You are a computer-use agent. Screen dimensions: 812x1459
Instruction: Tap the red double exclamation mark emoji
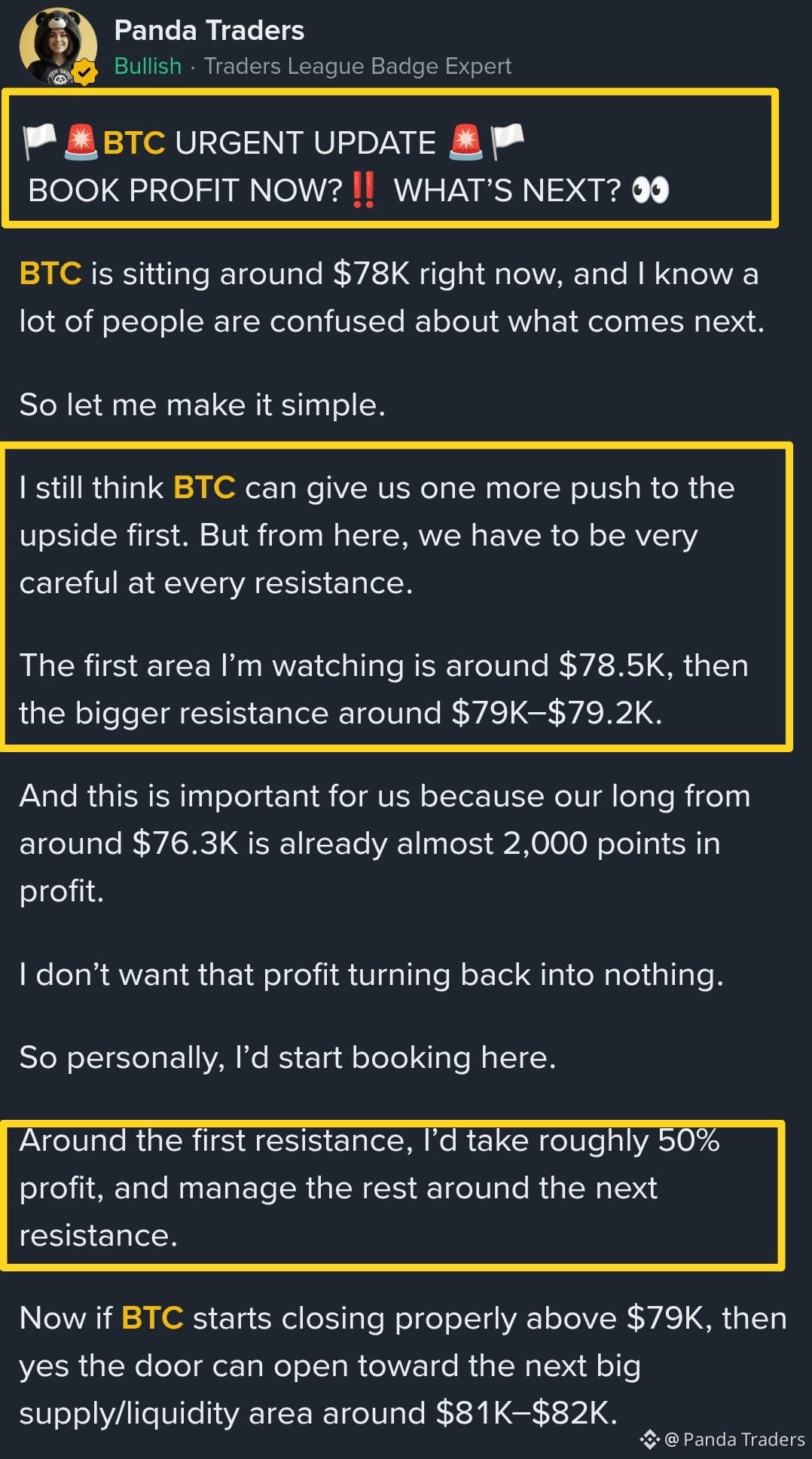coord(364,190)
